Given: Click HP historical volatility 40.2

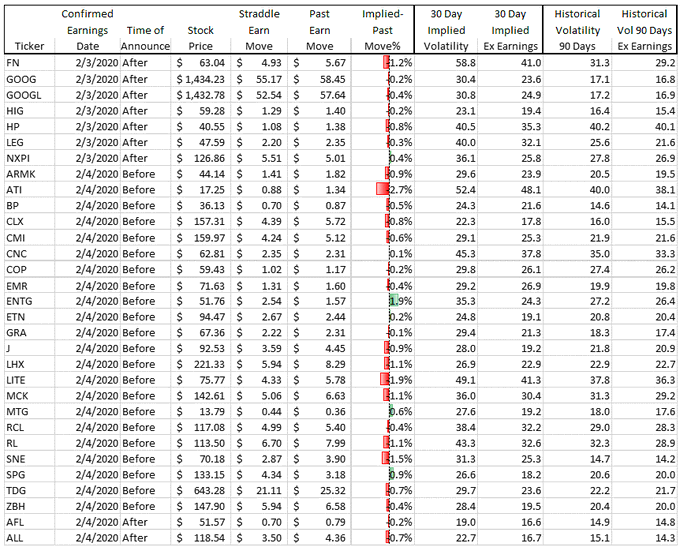Looking at the screenshot, I should point(577,127).
